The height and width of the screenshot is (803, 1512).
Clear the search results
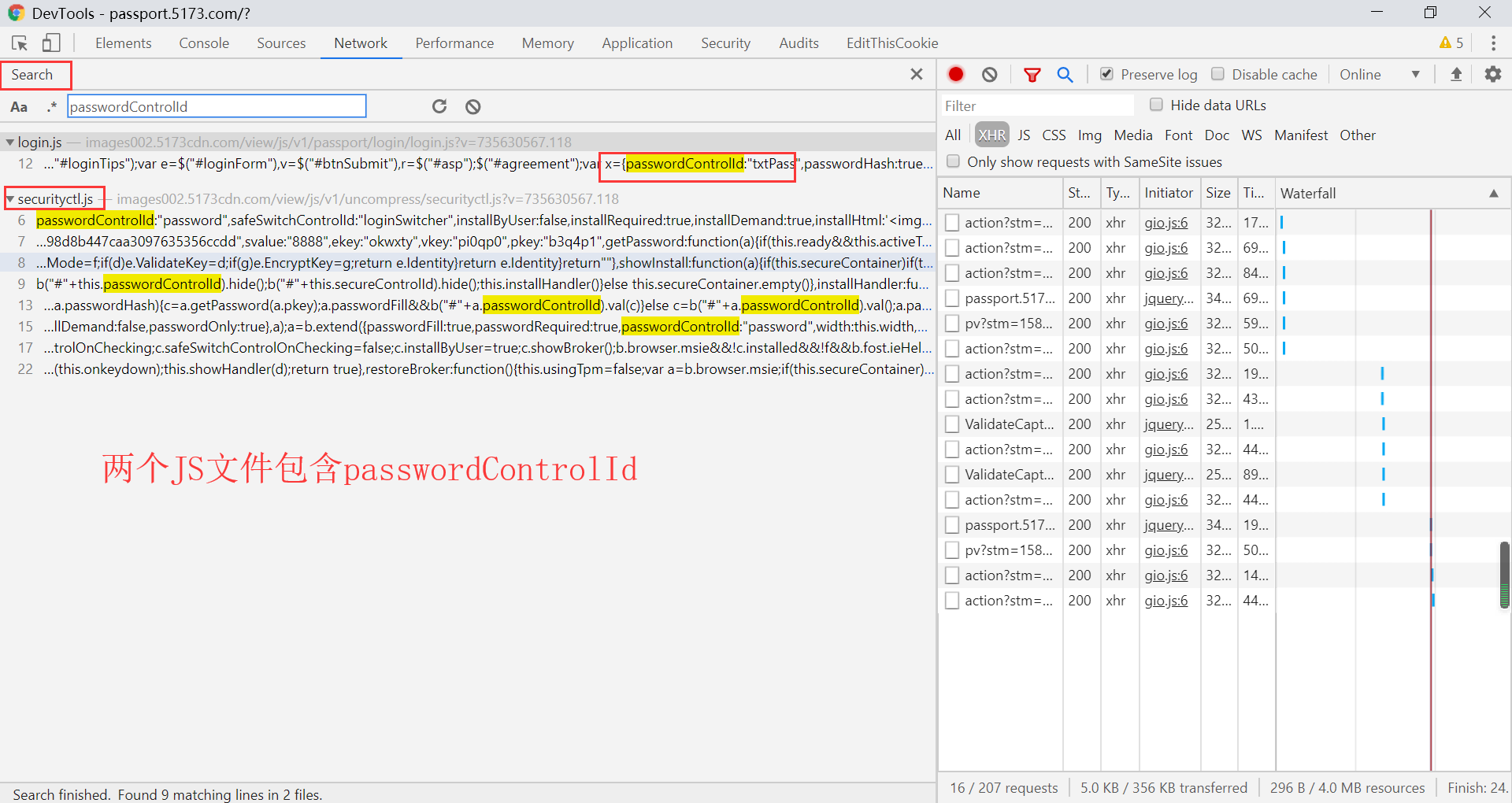click(472, 106)
